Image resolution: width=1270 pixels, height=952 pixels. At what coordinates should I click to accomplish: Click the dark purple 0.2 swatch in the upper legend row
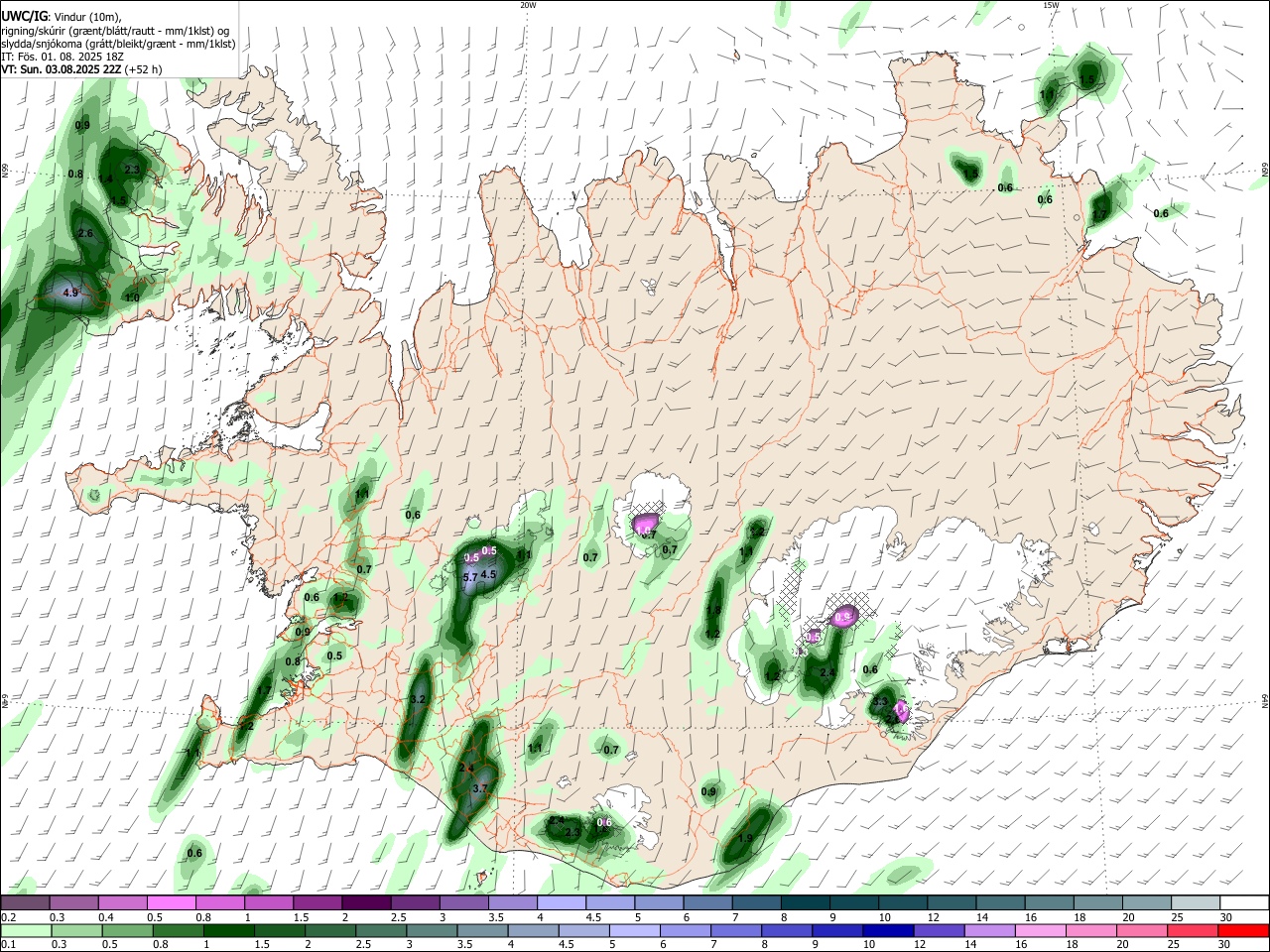click(25, 902)
